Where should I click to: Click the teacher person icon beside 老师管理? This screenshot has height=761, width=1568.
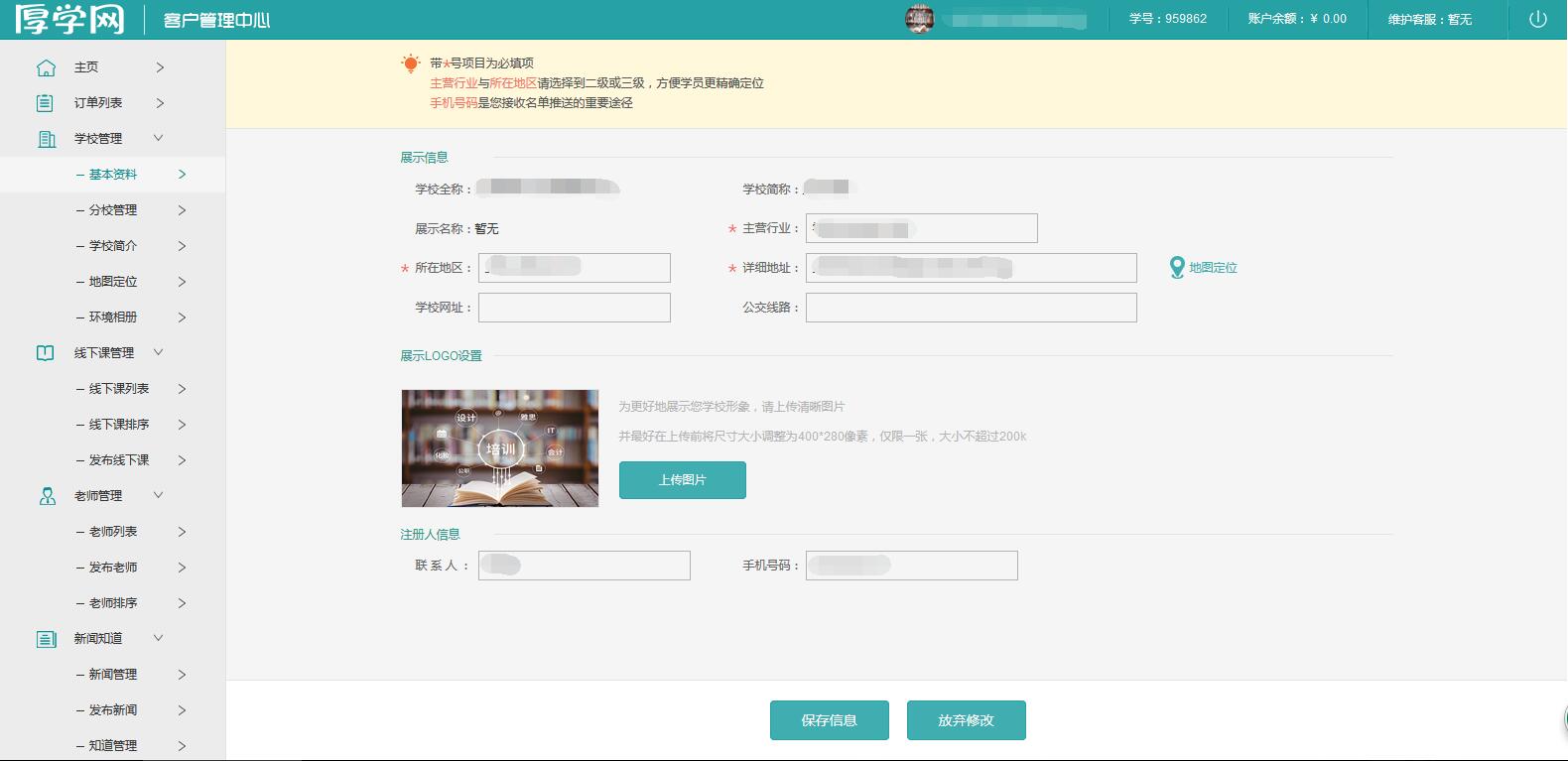[x=47, y=496]
